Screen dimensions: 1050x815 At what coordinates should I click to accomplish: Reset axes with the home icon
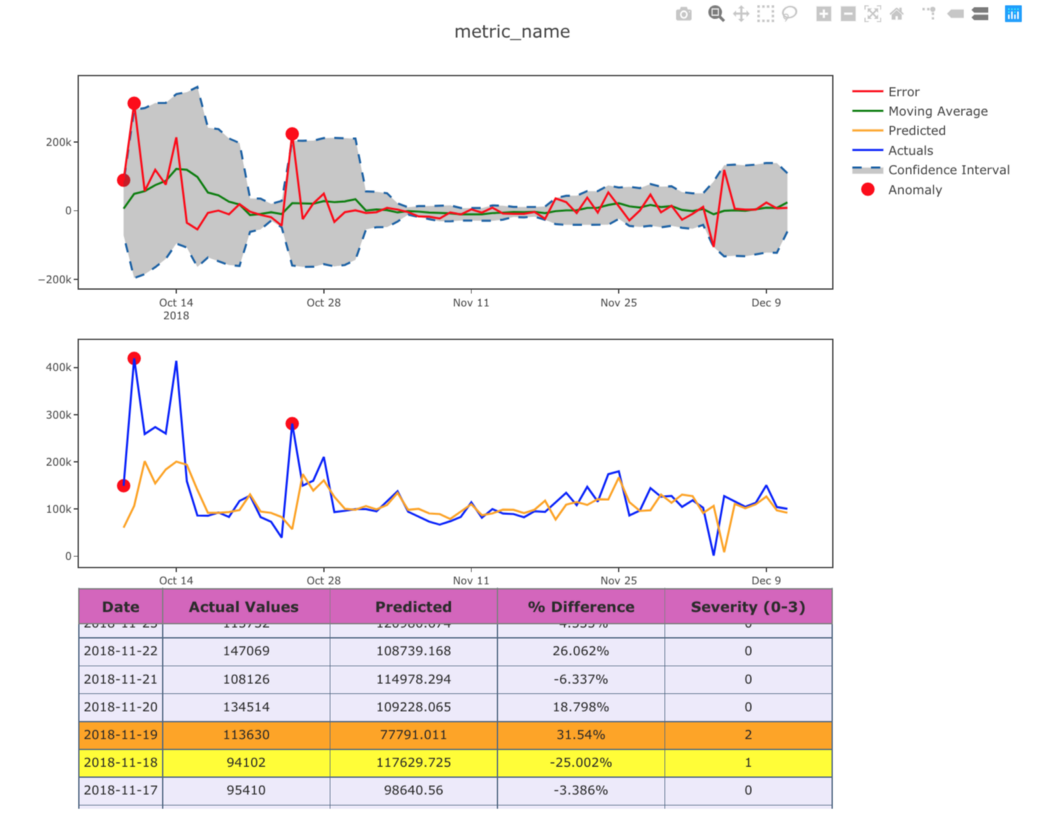[x=897, y=13]
